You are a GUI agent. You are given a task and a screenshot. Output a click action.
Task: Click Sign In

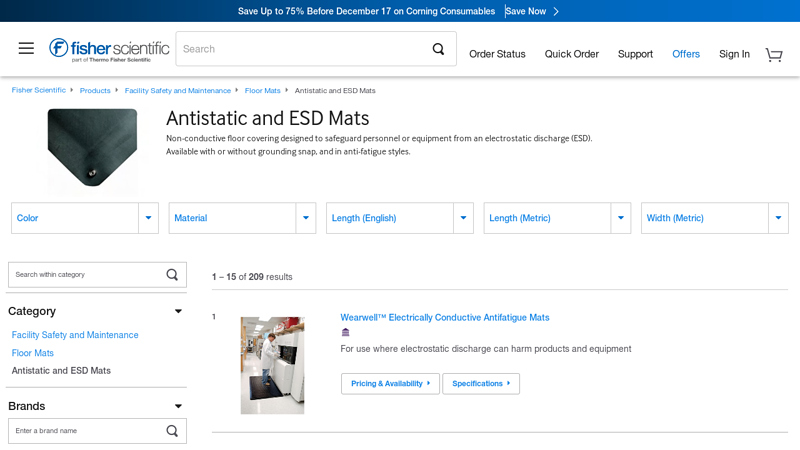(734, 54)
